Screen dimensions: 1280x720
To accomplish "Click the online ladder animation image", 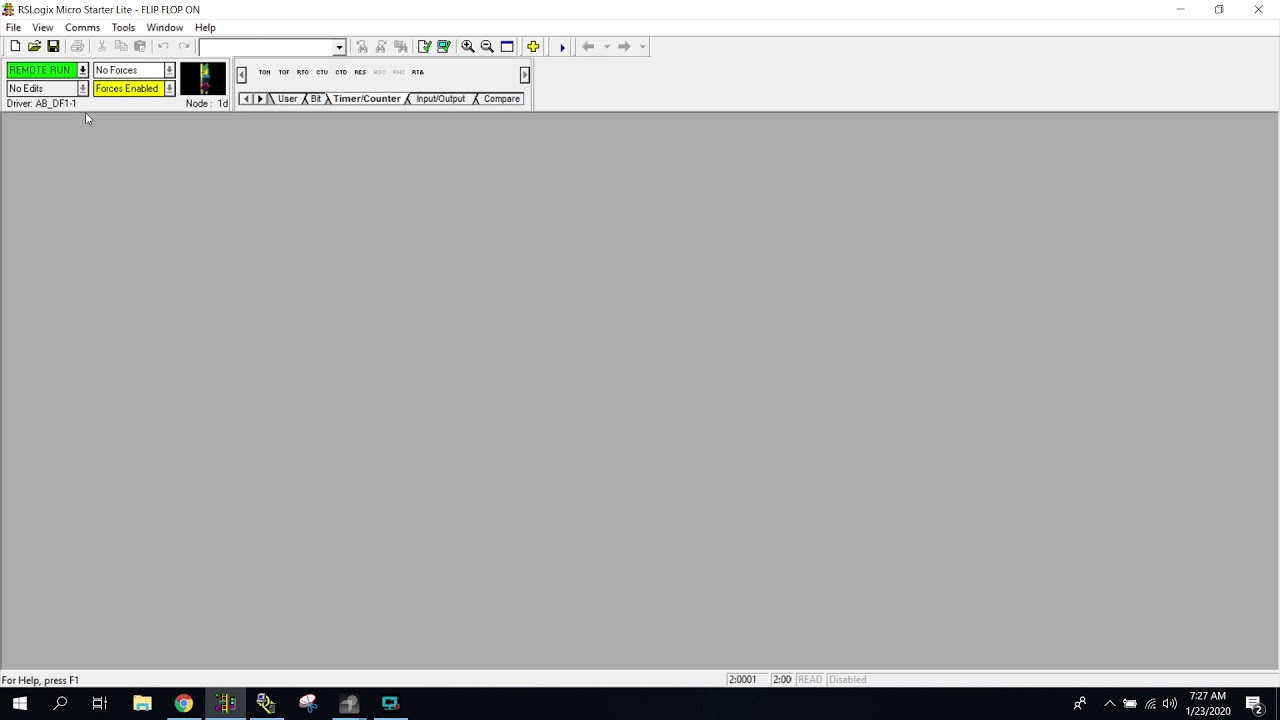I will [x=204, y=78].
